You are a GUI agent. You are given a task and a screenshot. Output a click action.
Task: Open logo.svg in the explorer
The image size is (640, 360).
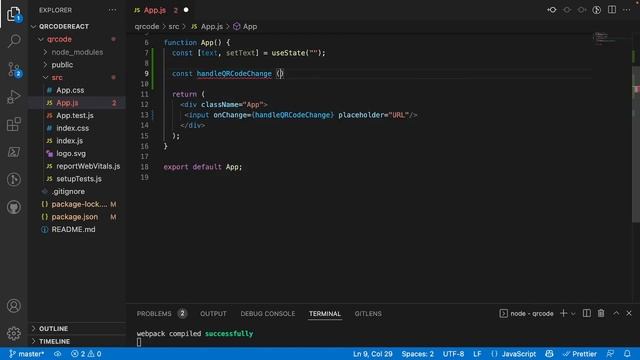tap(71, 153)
